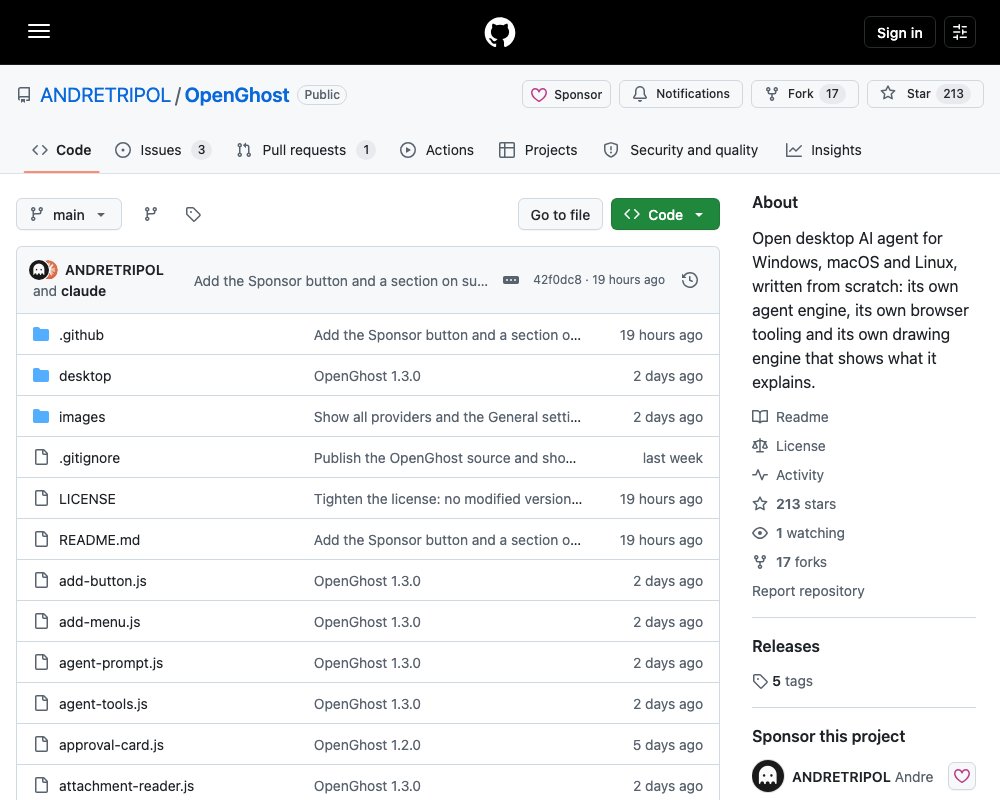This screenshot has width=1000, height=800.
Task: Open the .gitignore file
Action: click(x=89, y=458)
